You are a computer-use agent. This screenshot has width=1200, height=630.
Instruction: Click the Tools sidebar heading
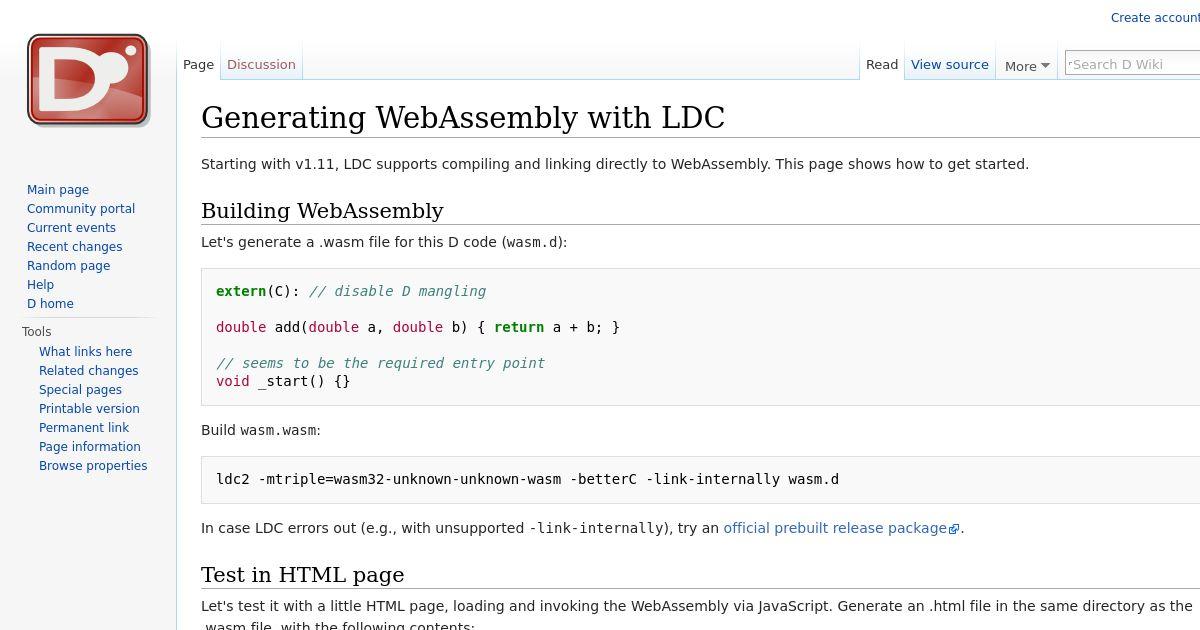point(37,332)
